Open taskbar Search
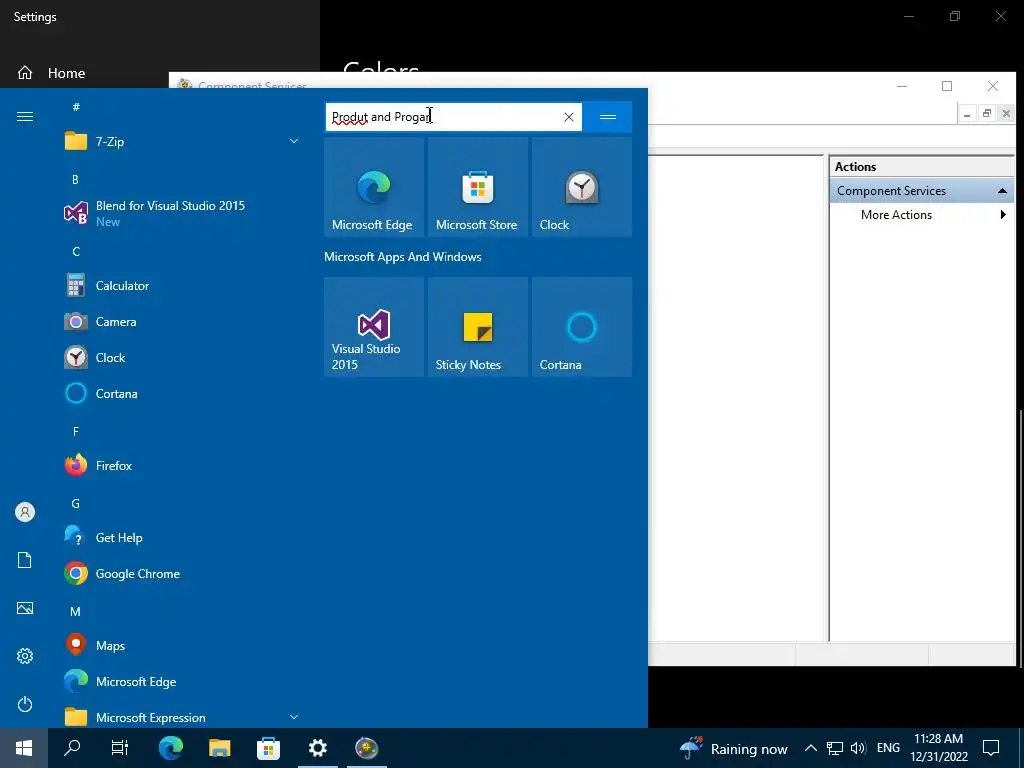 [72, 748]
